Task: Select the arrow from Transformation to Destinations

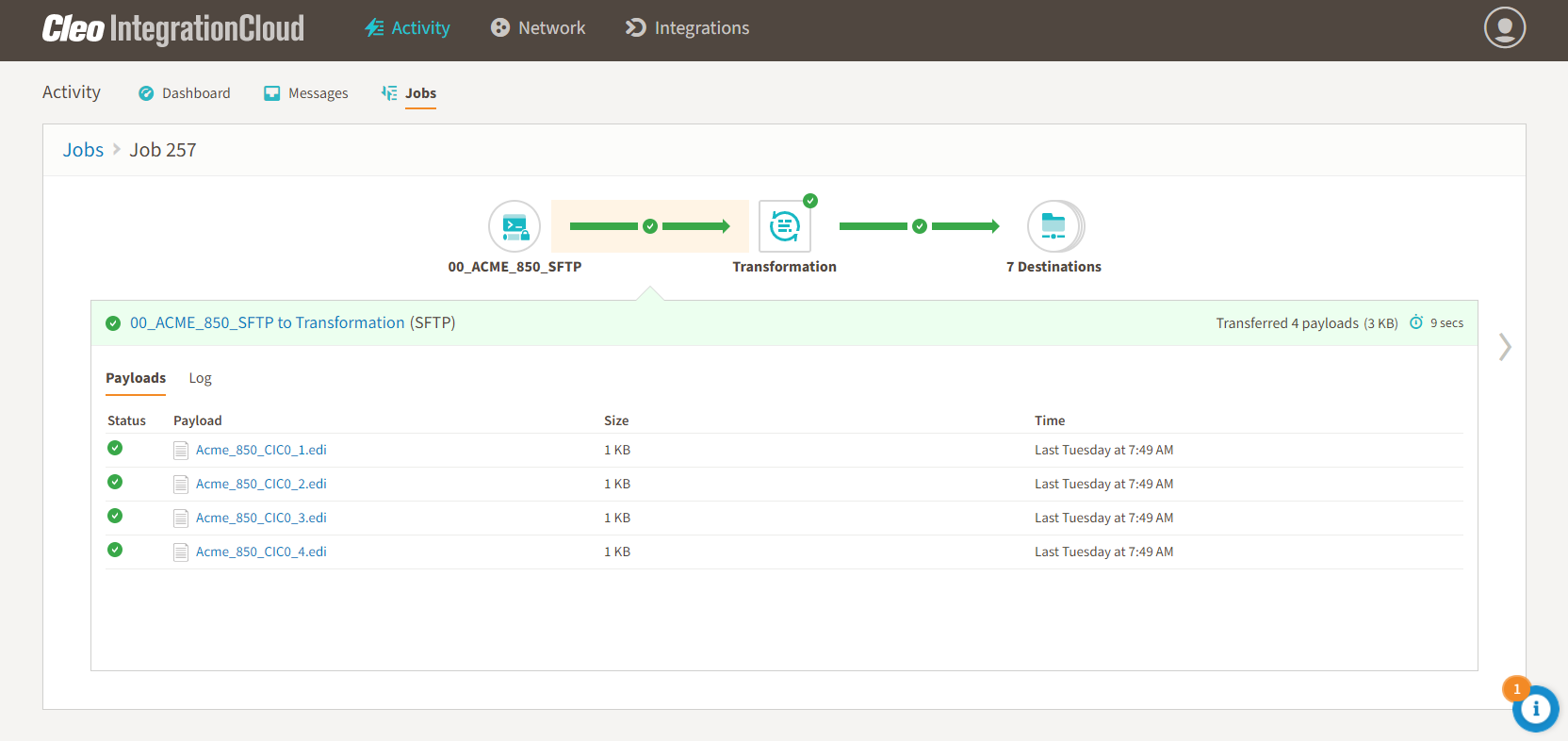Action: pyautogui.click(x=919, y=226)
